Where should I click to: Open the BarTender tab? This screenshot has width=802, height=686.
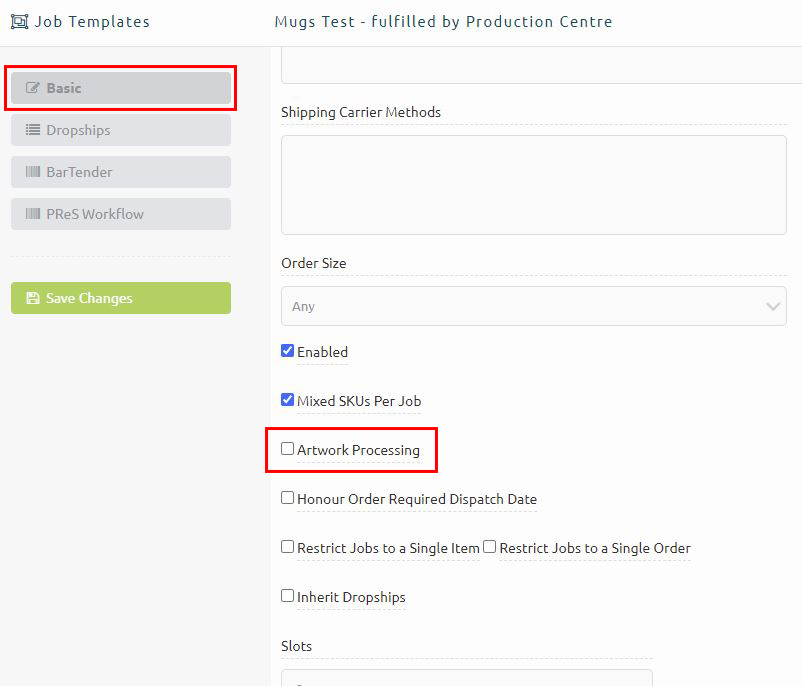tap(120, 172)
